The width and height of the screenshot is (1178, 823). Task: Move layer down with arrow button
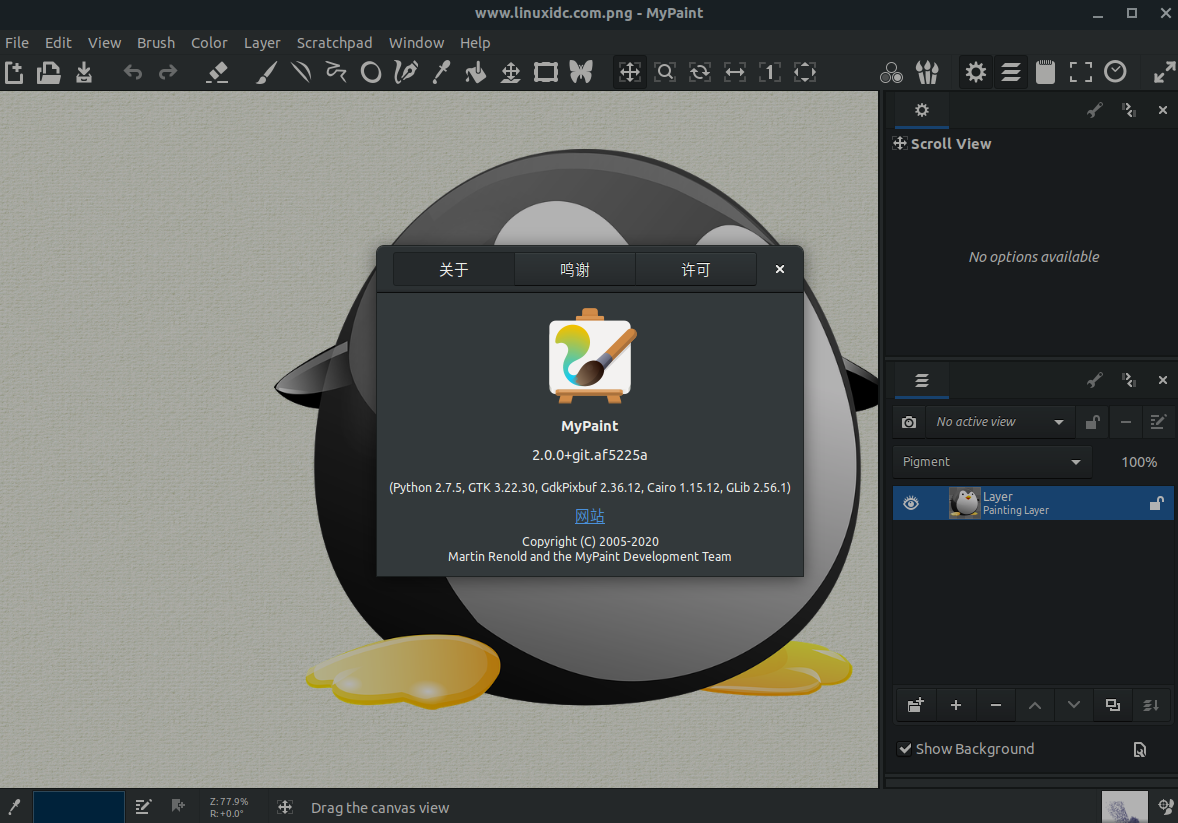pos(1074,705)
